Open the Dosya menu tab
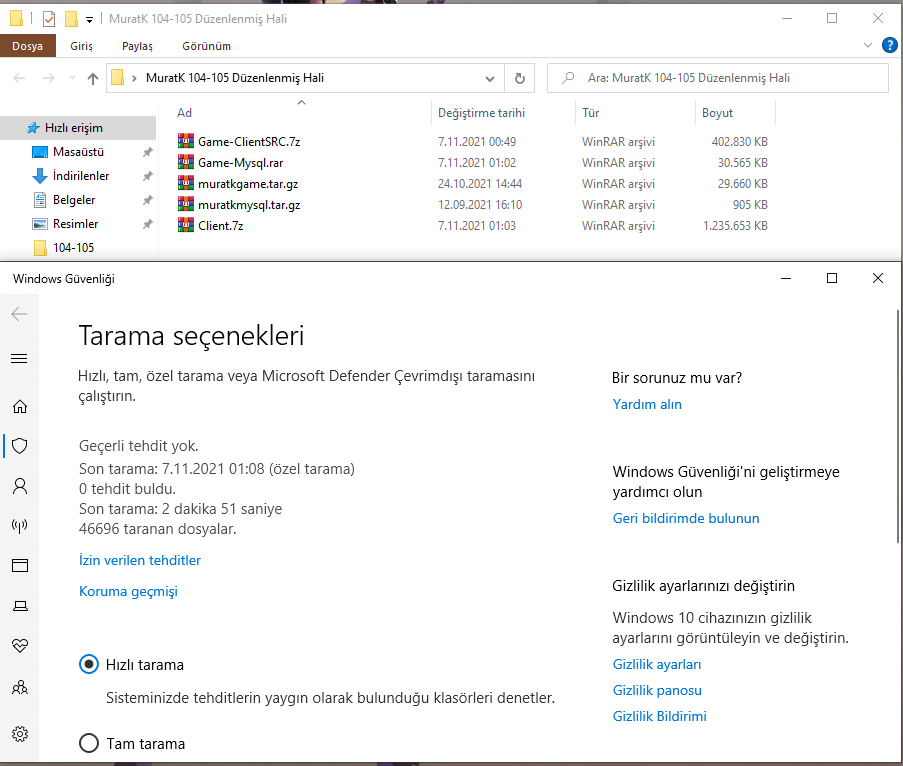The height and width of the screenshot is (766, 903). (x=27, y=46)
